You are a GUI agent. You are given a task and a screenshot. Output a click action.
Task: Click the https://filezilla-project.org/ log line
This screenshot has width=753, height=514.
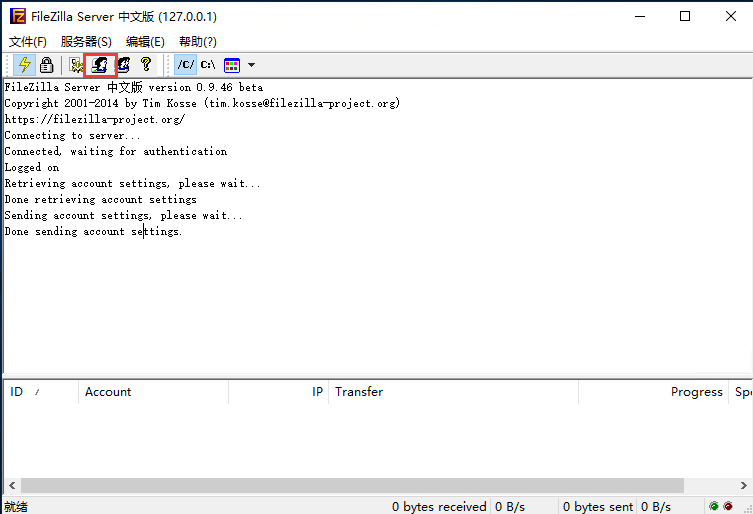(x=95, y=119)
